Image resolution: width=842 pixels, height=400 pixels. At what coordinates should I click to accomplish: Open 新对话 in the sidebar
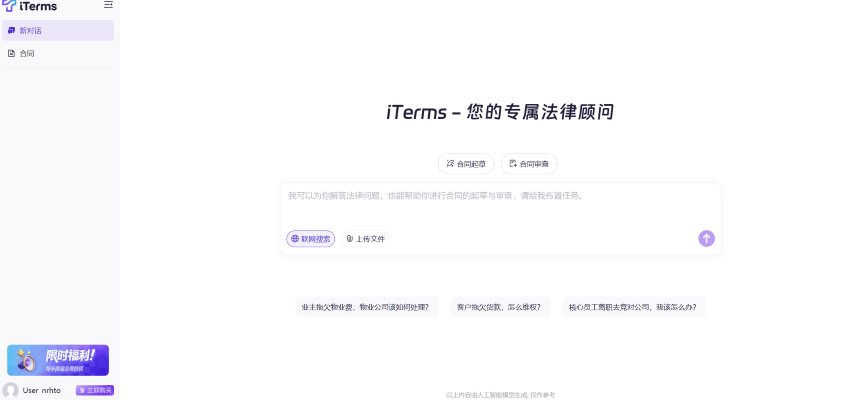(58, 31)
